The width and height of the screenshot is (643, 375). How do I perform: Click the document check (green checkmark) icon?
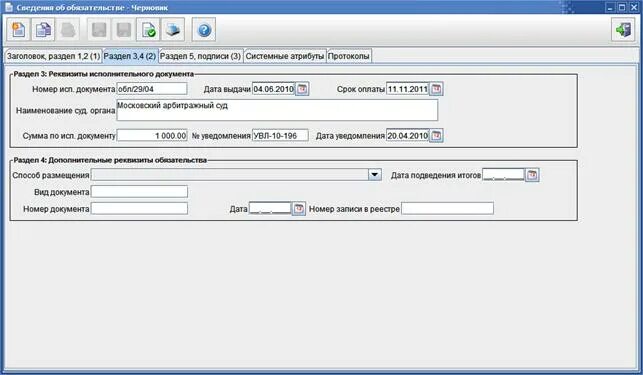(148, 30)
